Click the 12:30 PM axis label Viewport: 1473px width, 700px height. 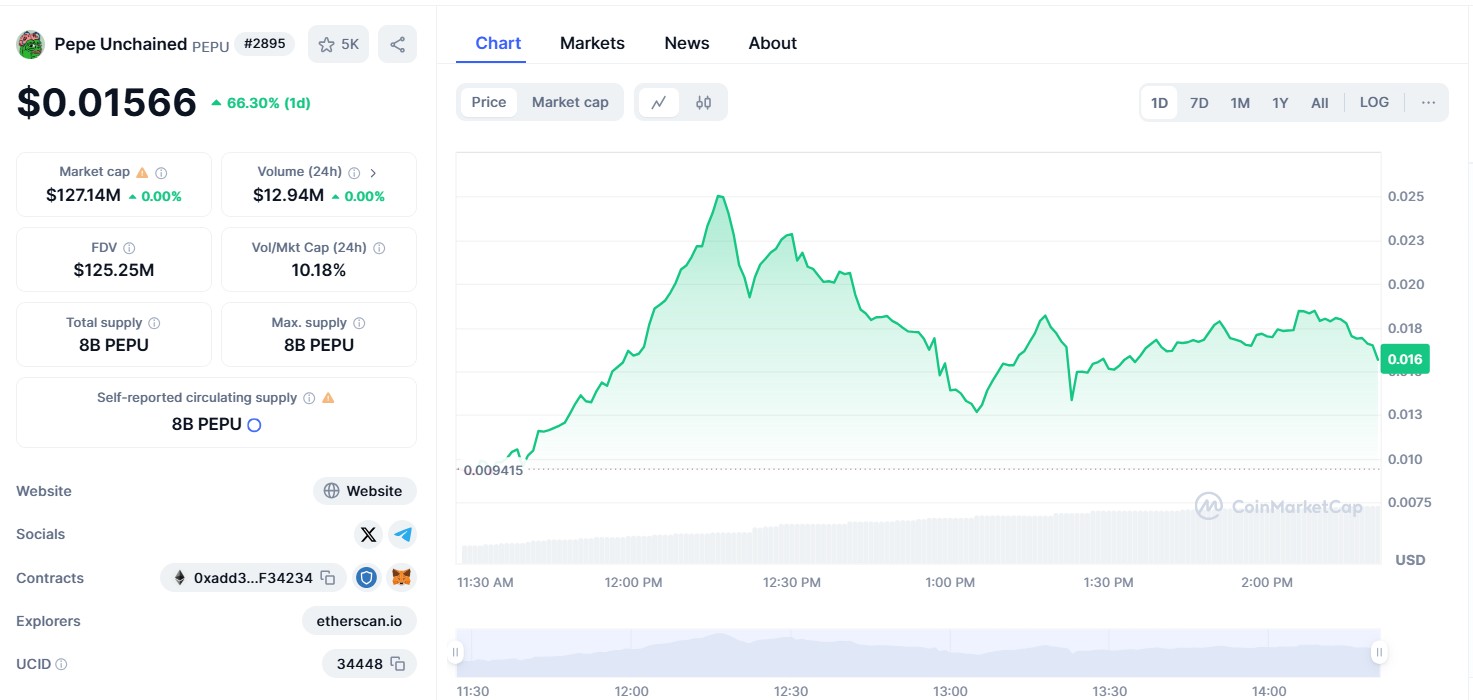pyautogui.click(x=792, y=582)
